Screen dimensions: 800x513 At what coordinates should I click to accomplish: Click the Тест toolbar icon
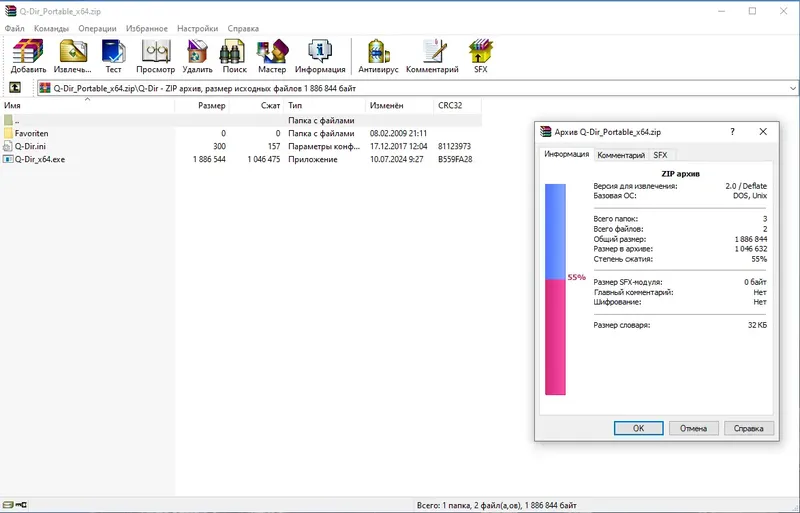coord(113,56)
